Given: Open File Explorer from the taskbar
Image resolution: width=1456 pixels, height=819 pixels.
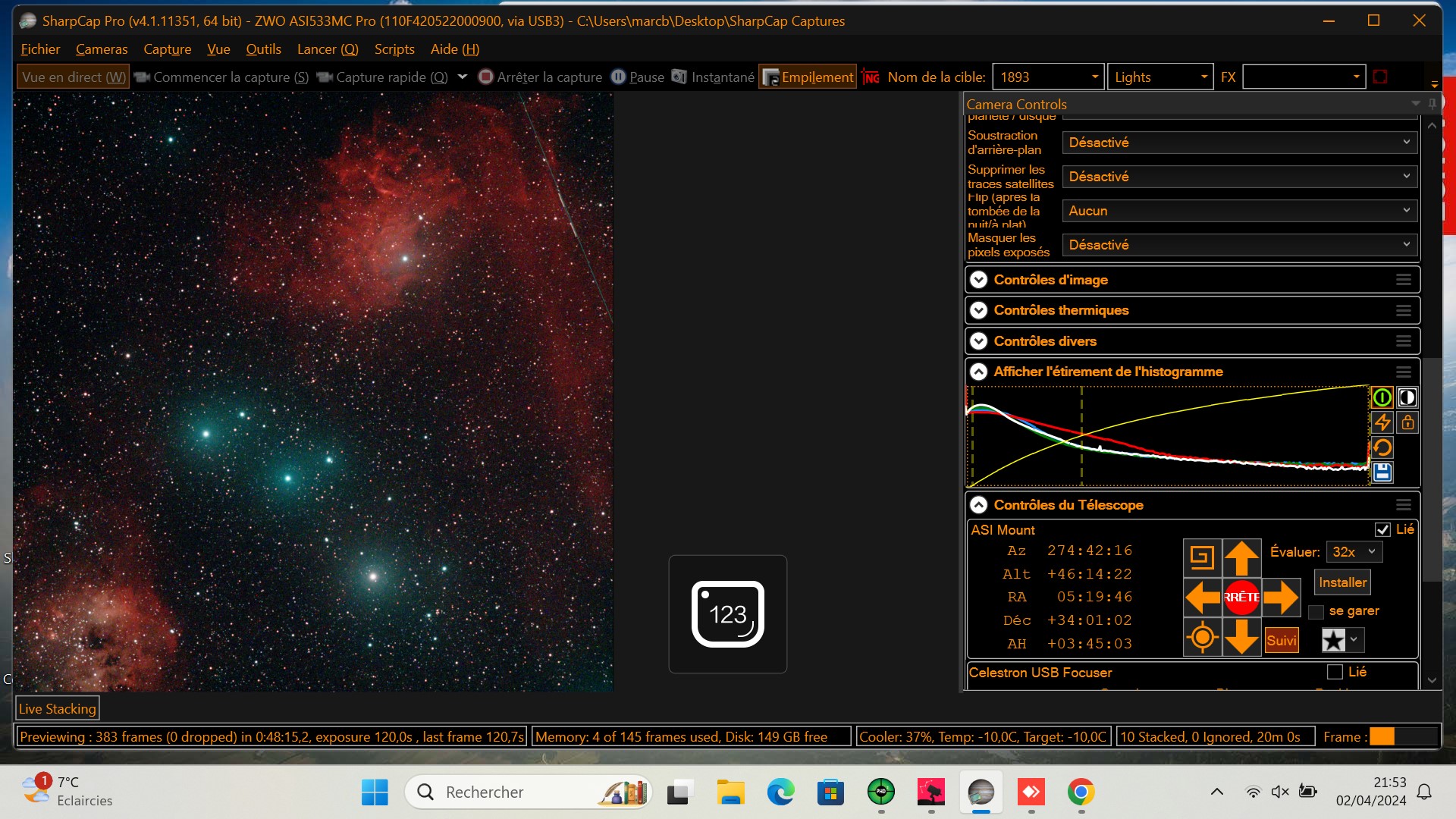Looking at the screenshot, I should tap(730, 792).
